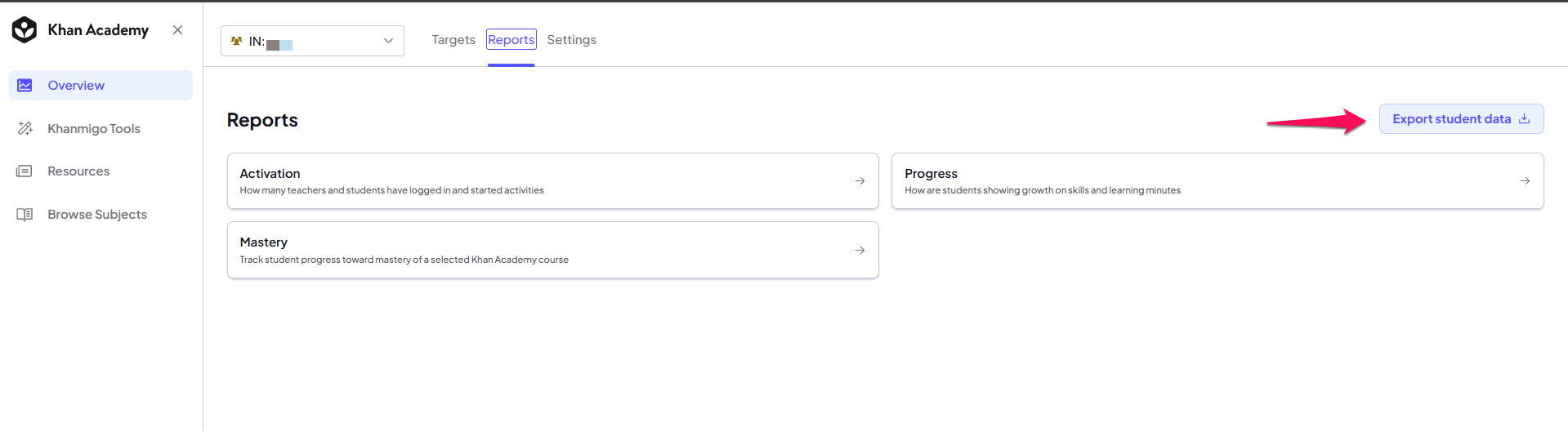Viewport: 1568px width, 431px height.
Task: Click the Khanmigo Tools magic wand icon
Action: [x=25, y=129]
